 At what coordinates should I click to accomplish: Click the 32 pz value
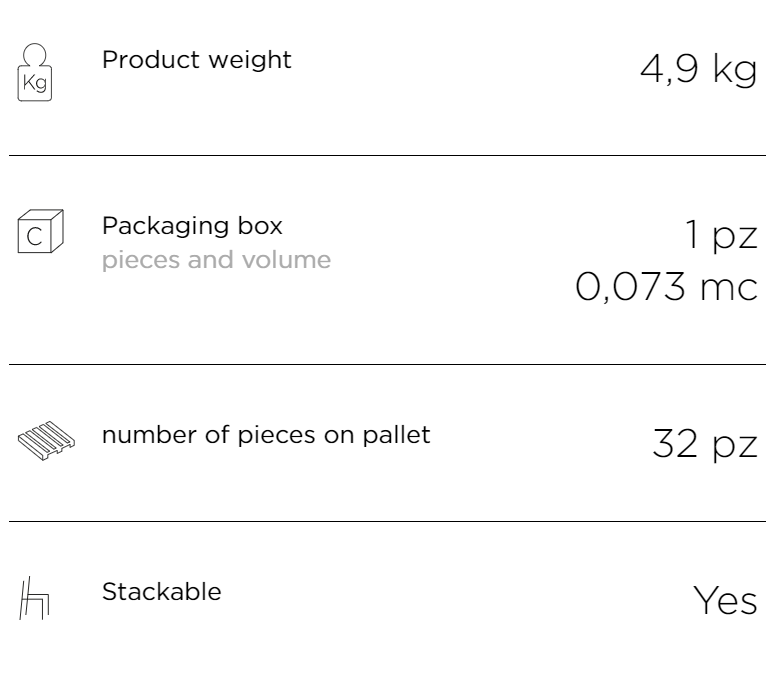point(705,444)
